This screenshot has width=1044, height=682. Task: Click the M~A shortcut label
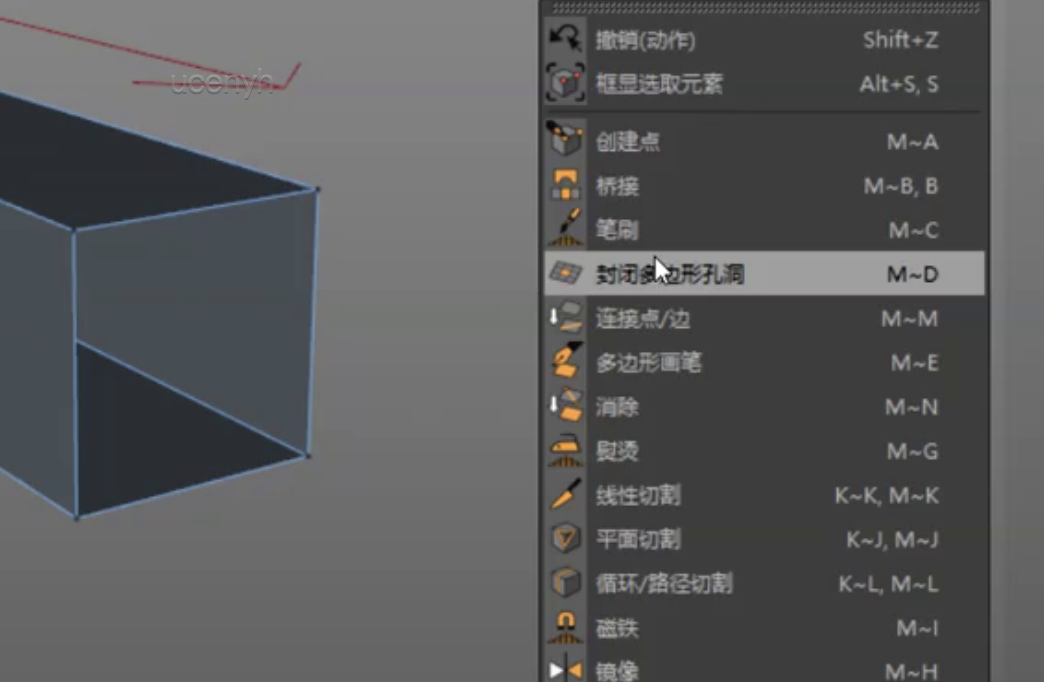pos(912,141)
